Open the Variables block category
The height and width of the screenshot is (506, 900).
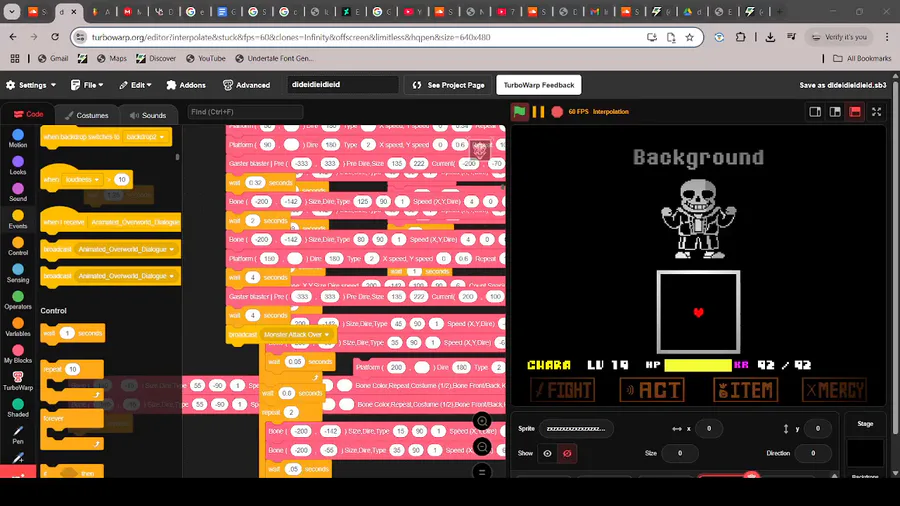click(18, 327)
